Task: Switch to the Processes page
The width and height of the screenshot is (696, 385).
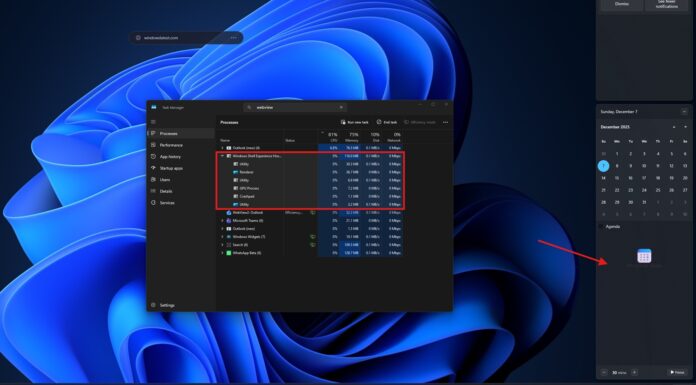Action: tap(181, 133)
